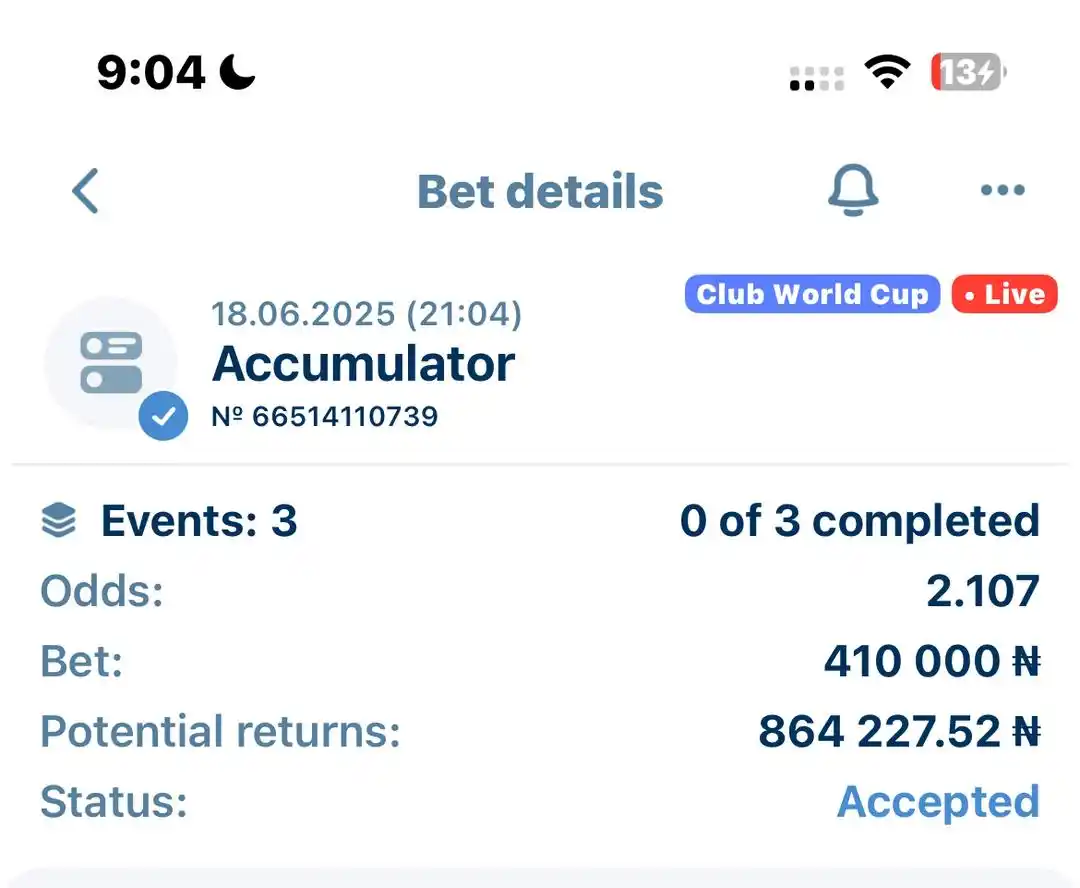1080x888 pixels.
Task: Tap the moon Do Not Disturb icon
Action: click(238, 72)
